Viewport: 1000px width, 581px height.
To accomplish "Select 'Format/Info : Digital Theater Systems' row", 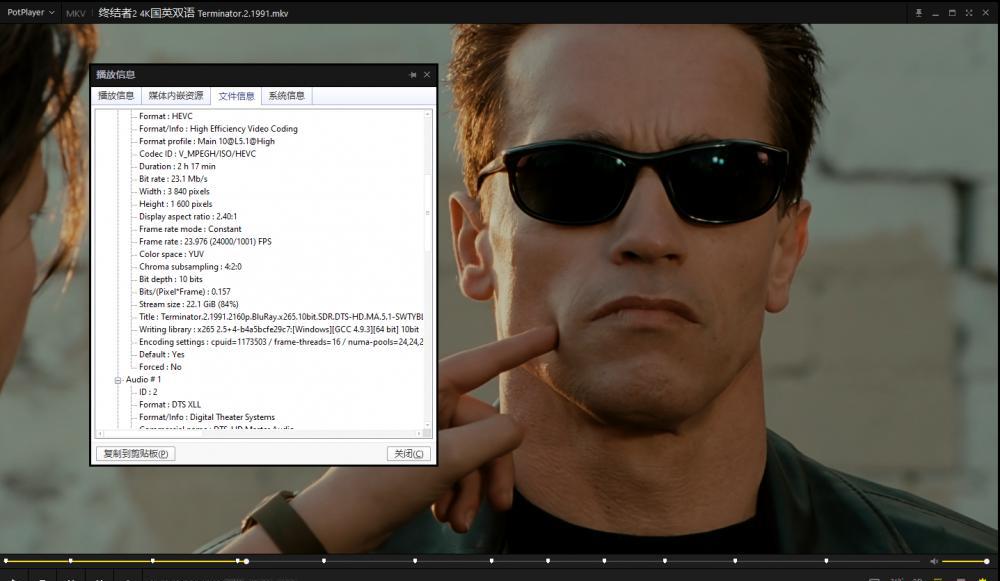I will (207, 417).
